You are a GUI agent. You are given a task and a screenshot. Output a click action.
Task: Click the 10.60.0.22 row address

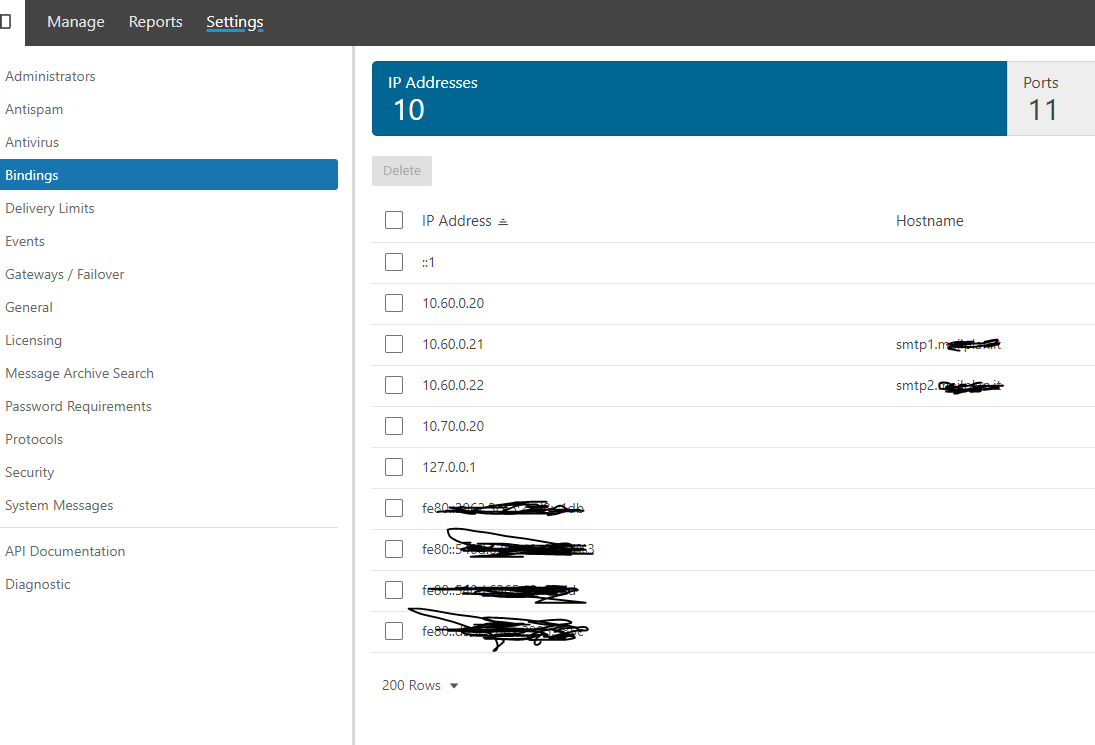coord(453,385)
